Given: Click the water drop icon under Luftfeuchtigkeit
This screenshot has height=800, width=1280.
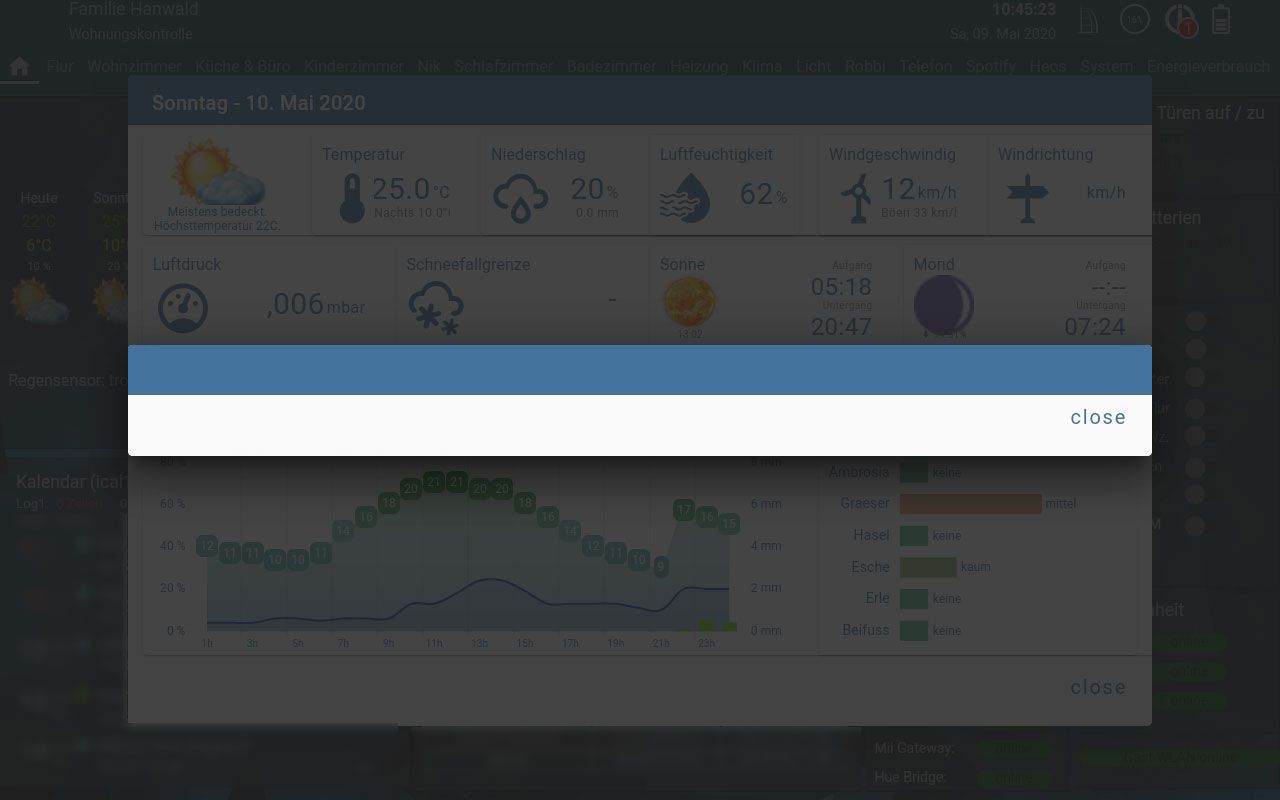Looking at the screenshot, I should click(685, 197).
